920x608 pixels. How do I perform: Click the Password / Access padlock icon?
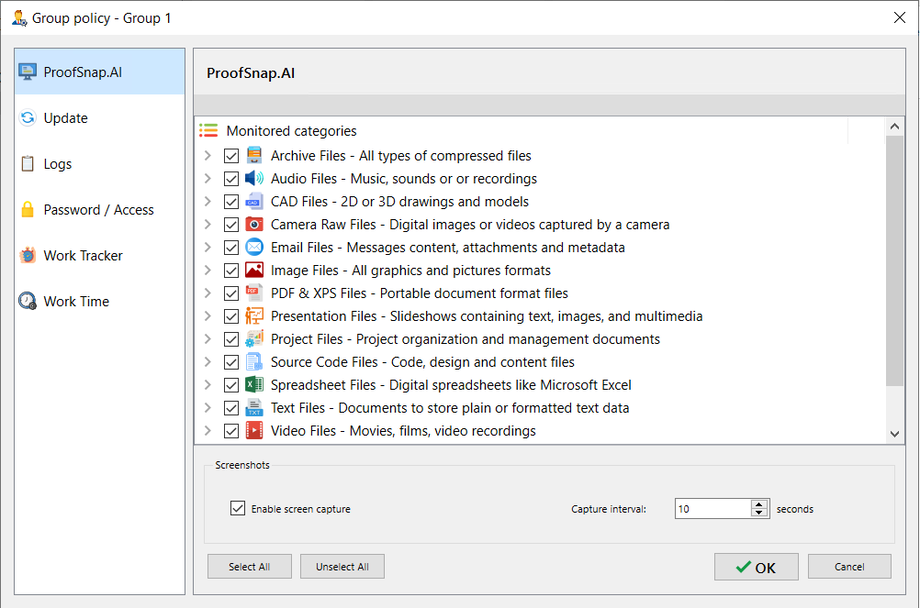28,209
